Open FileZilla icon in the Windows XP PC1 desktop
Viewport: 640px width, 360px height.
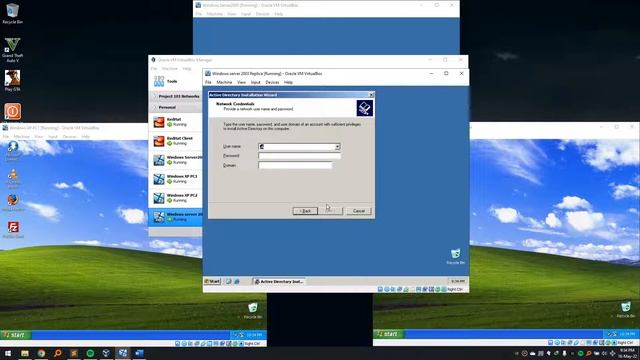click(x=13, y=230)
